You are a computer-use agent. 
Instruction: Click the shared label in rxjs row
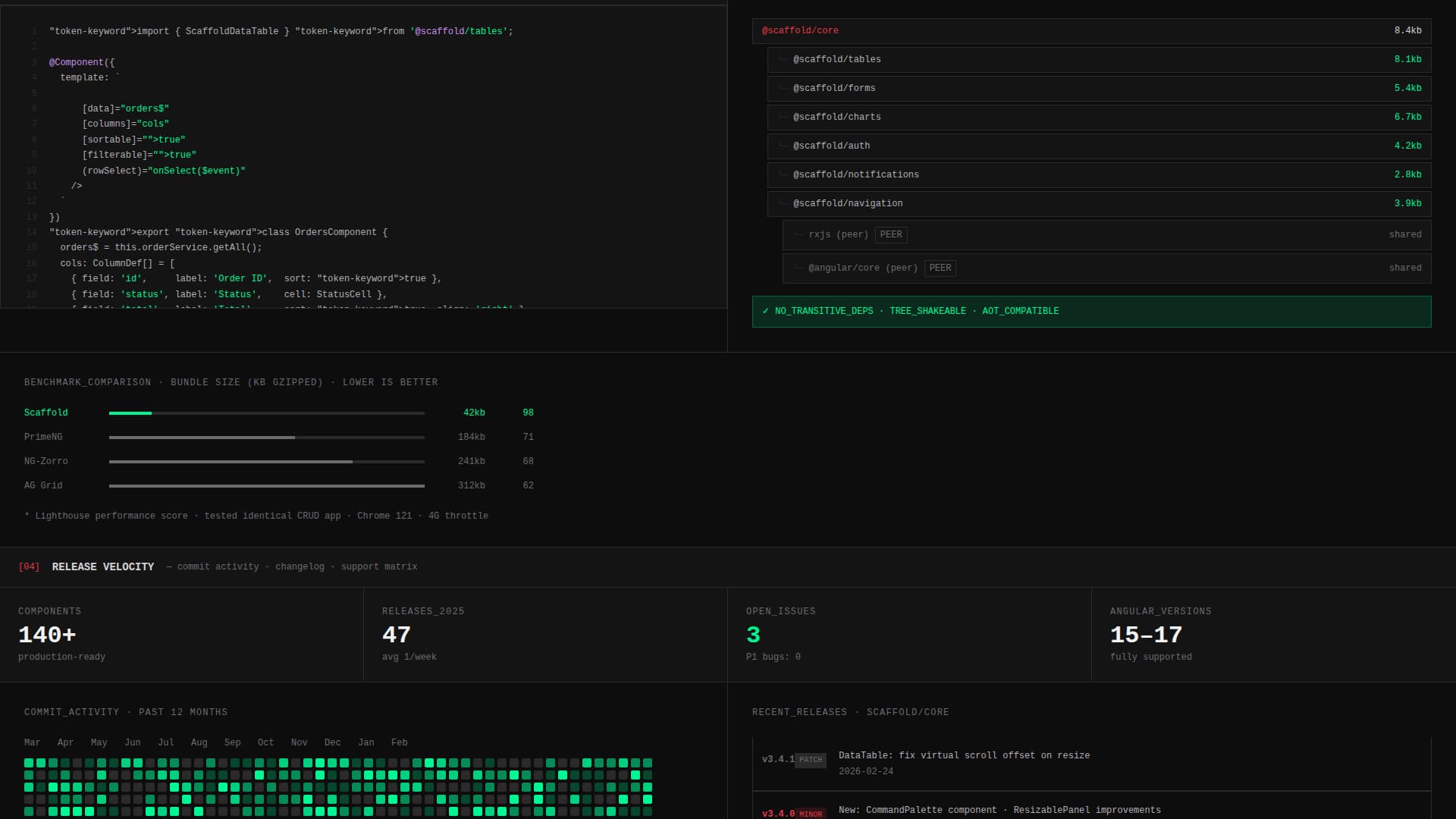pyautogui.click(x=1405, y=235)
